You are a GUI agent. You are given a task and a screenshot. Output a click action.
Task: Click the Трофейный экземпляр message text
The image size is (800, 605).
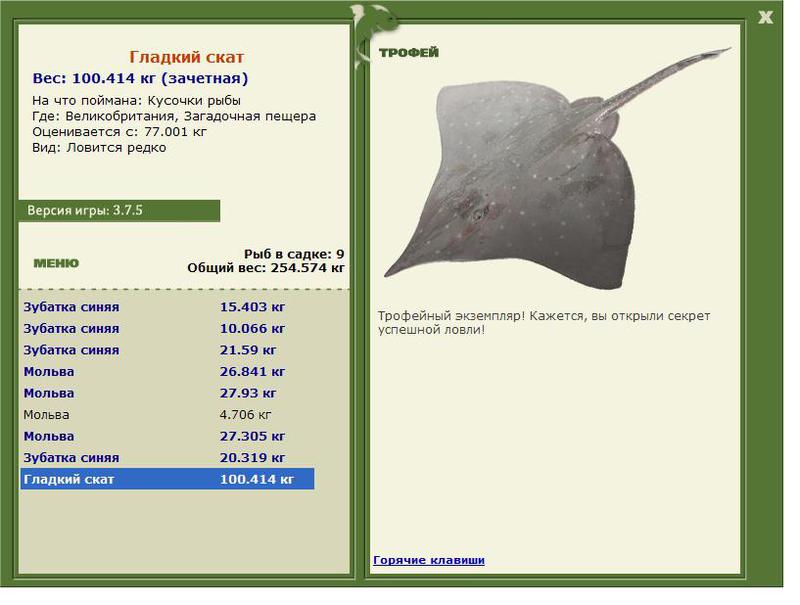(544, 322)
